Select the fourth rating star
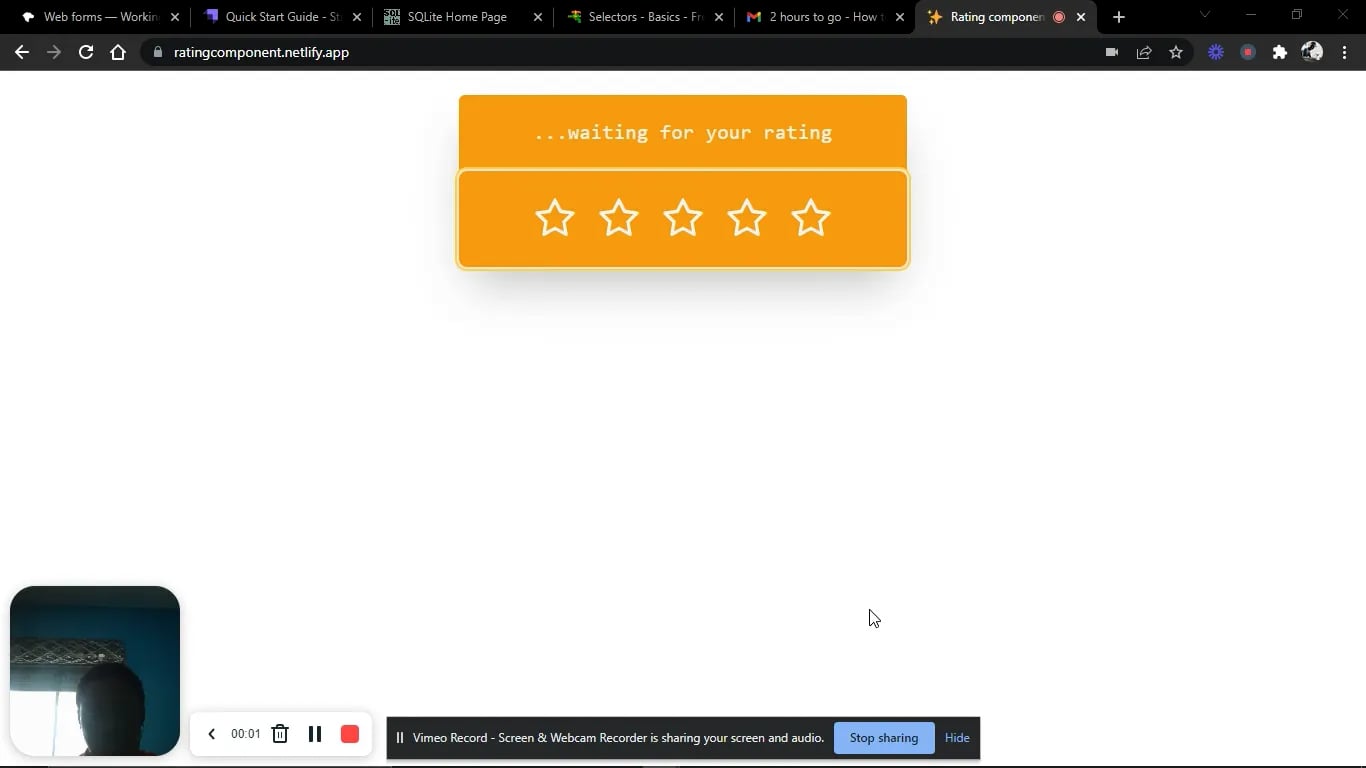 pyautogui.click(x=747, y=218)
